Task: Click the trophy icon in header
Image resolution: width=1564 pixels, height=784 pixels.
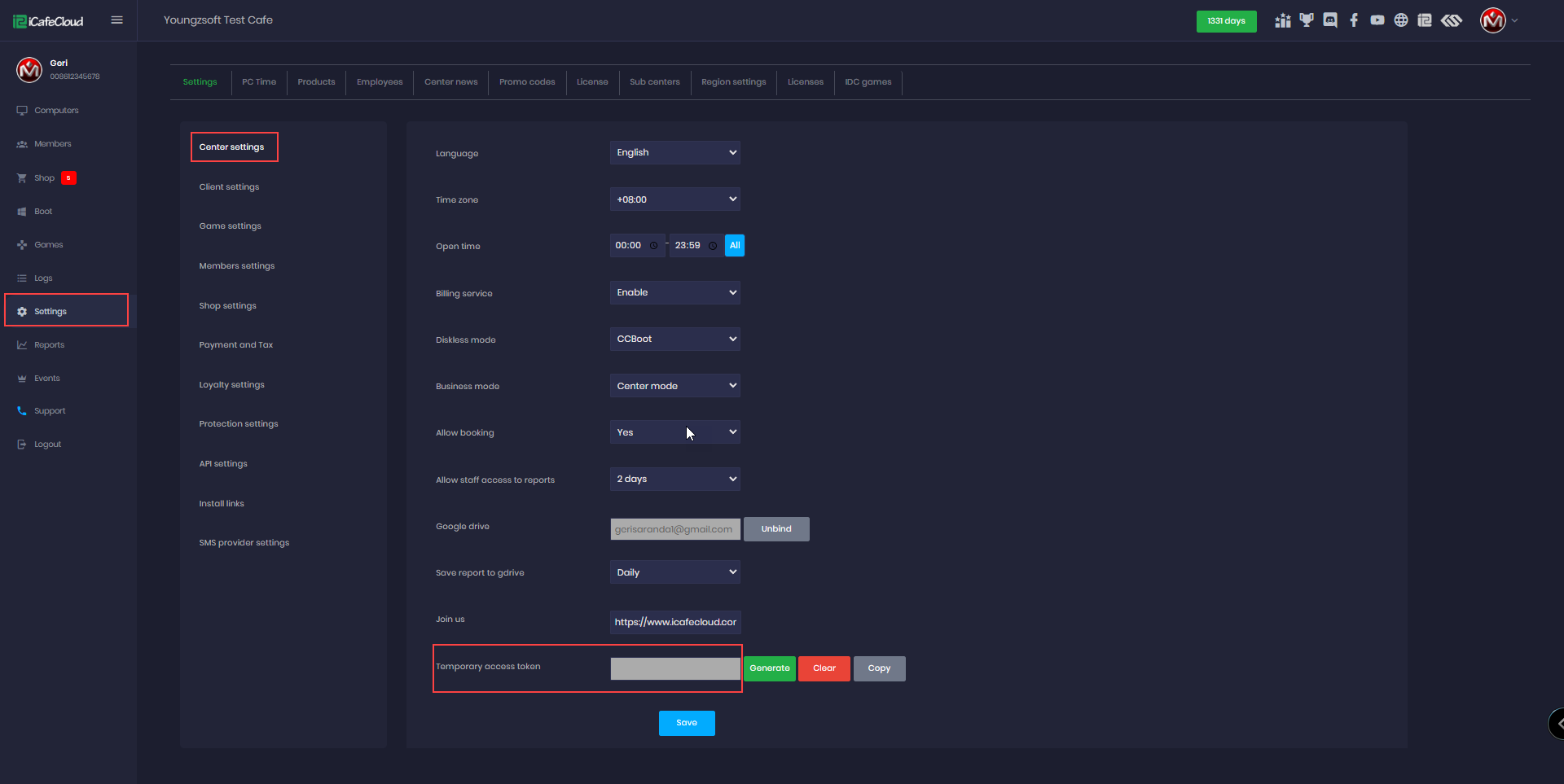Action: [1307, 20]
